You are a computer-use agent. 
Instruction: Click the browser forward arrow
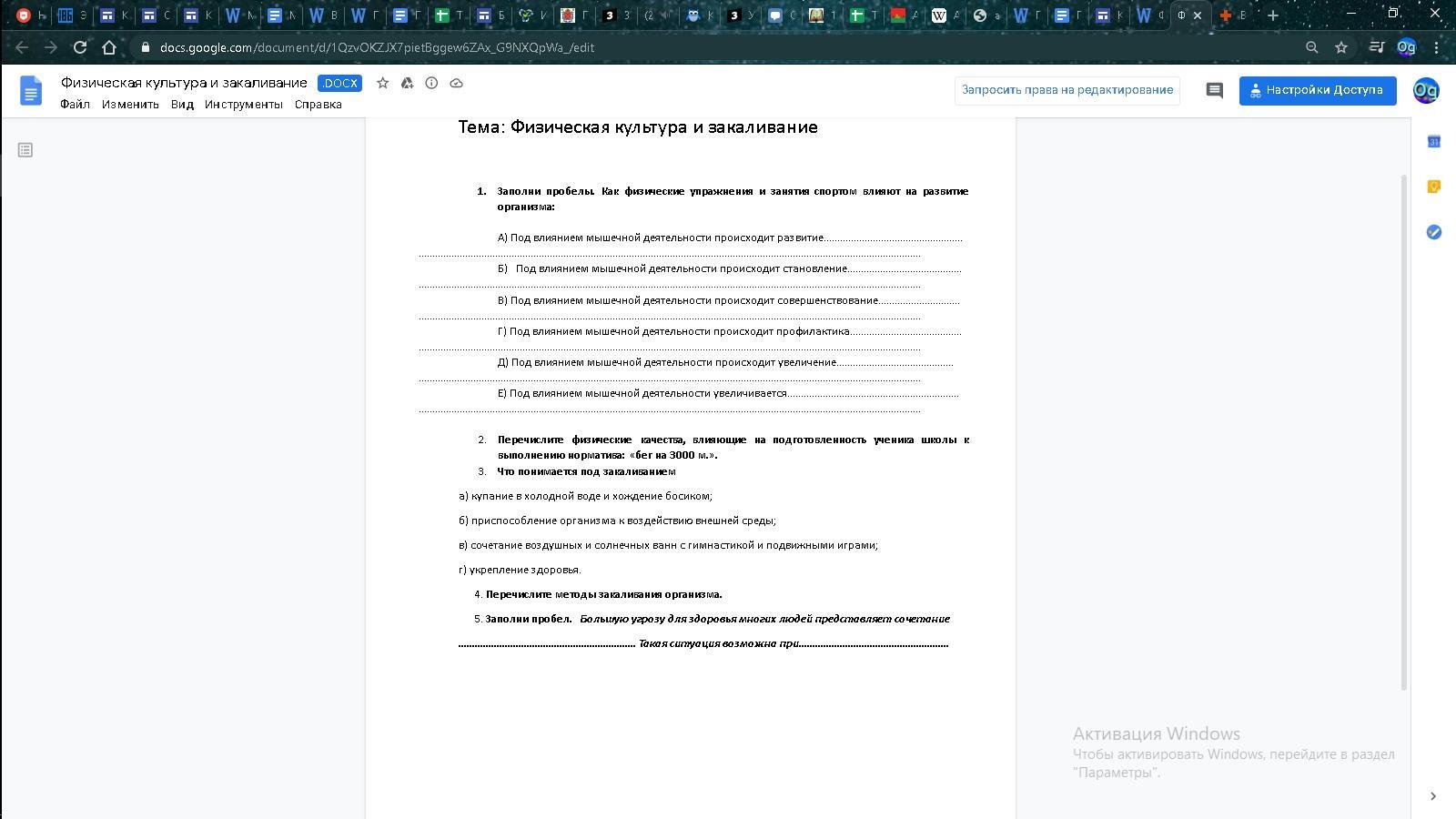[51, 47]
